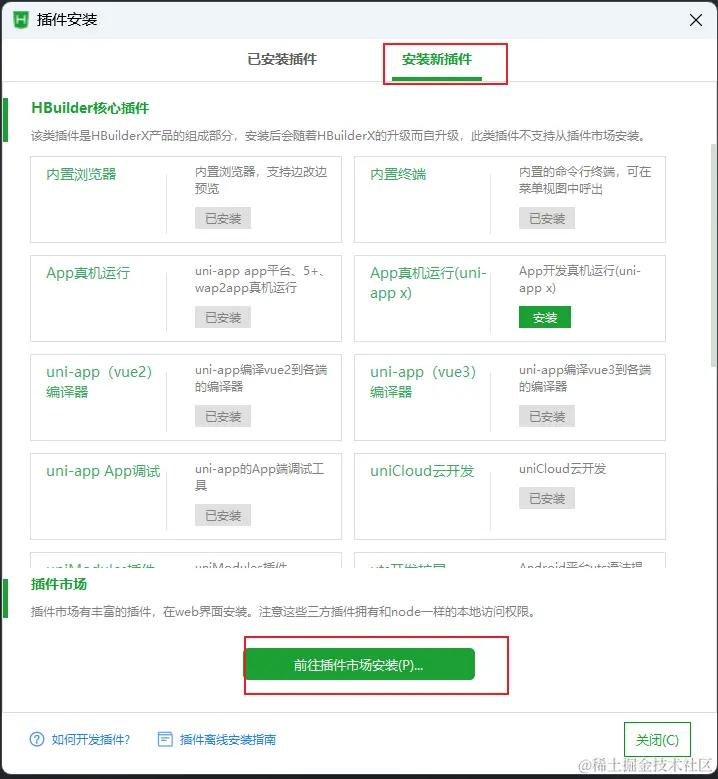Click 已安装 button under 内置终端
The image size is (718, 779).
click(x=547, y=219)
